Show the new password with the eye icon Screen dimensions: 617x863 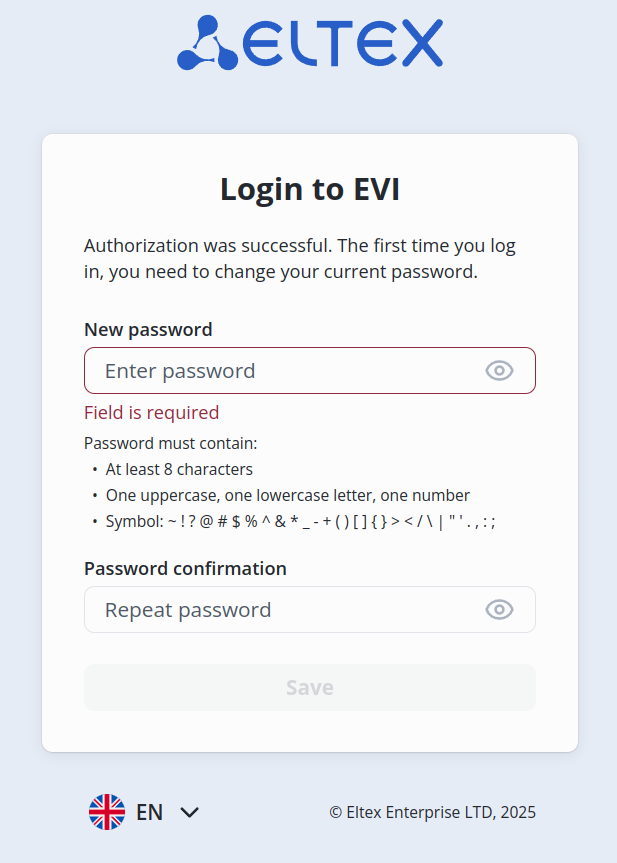pyautogui.click(x=499, y=371)
